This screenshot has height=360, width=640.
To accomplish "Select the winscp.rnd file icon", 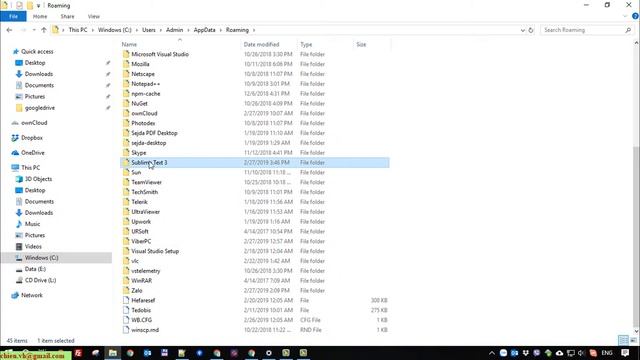I will 126,329.
